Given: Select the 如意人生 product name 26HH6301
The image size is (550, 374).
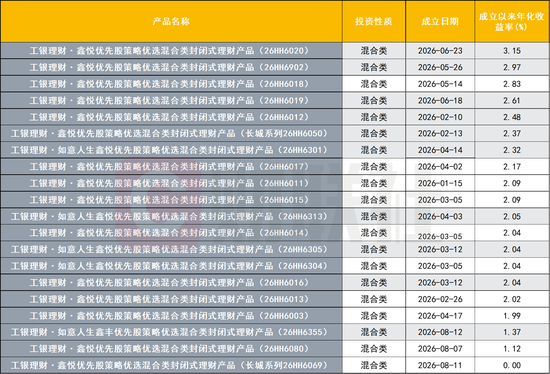Looking at the screenshot, I should point(169,150).
